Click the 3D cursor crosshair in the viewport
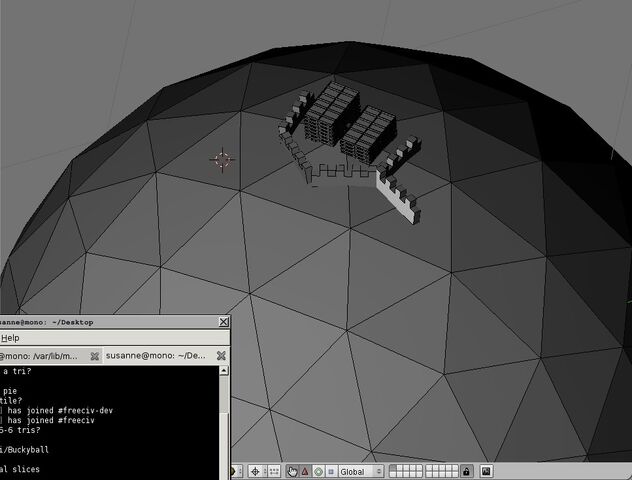 click(222, 160)
